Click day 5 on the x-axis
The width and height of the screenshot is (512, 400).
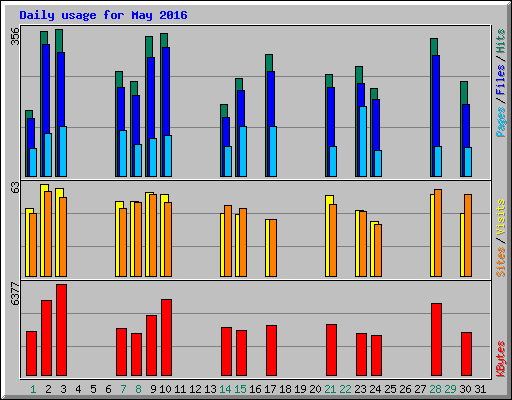[x=93, y=389]
